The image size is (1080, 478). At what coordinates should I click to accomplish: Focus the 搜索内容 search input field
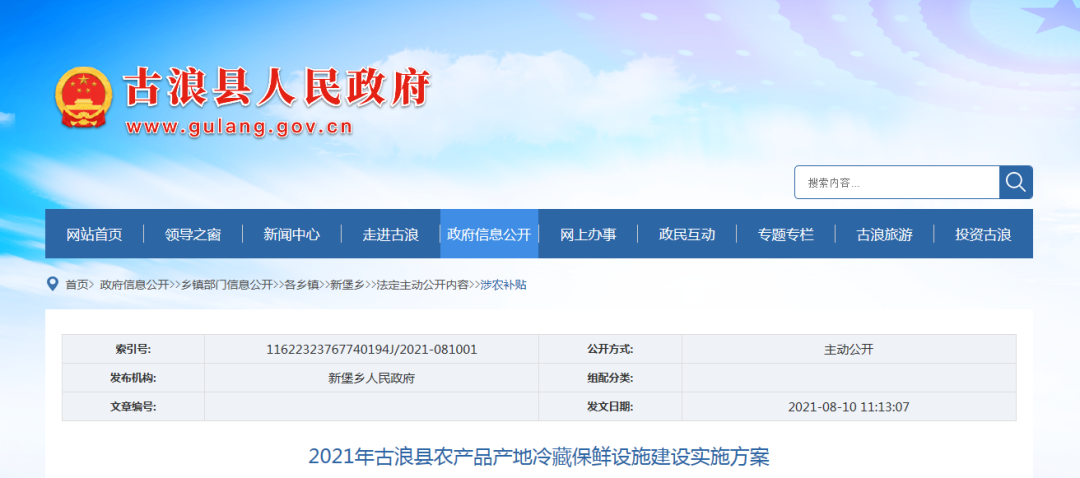[x=897, y=183]
